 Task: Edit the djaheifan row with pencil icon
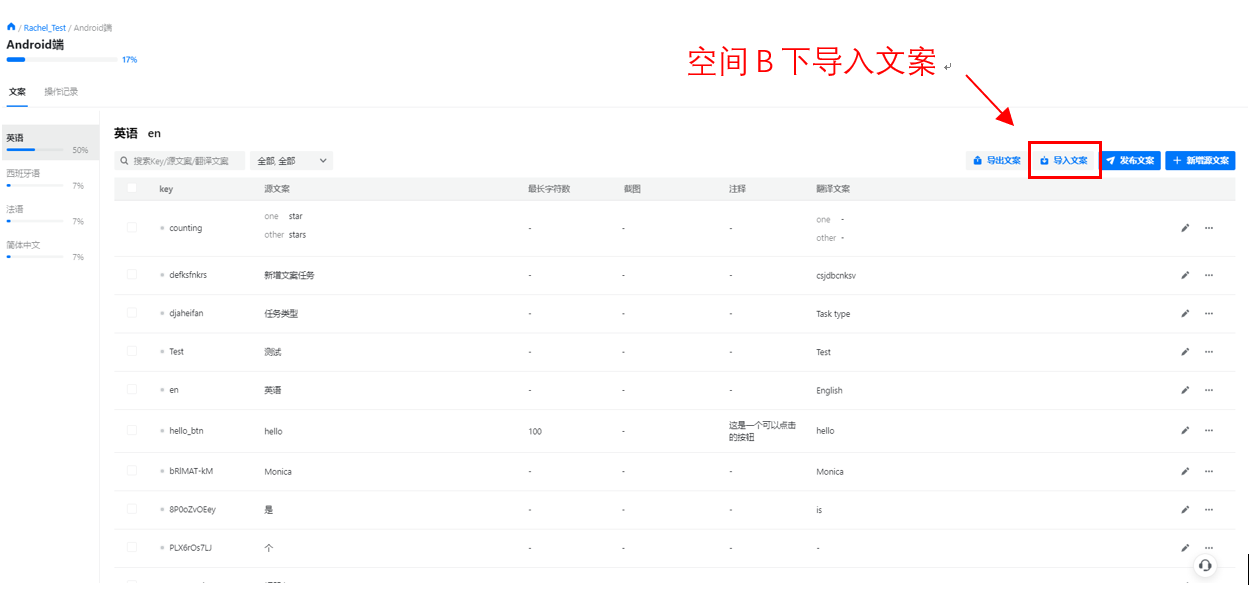click(1185, 313)
